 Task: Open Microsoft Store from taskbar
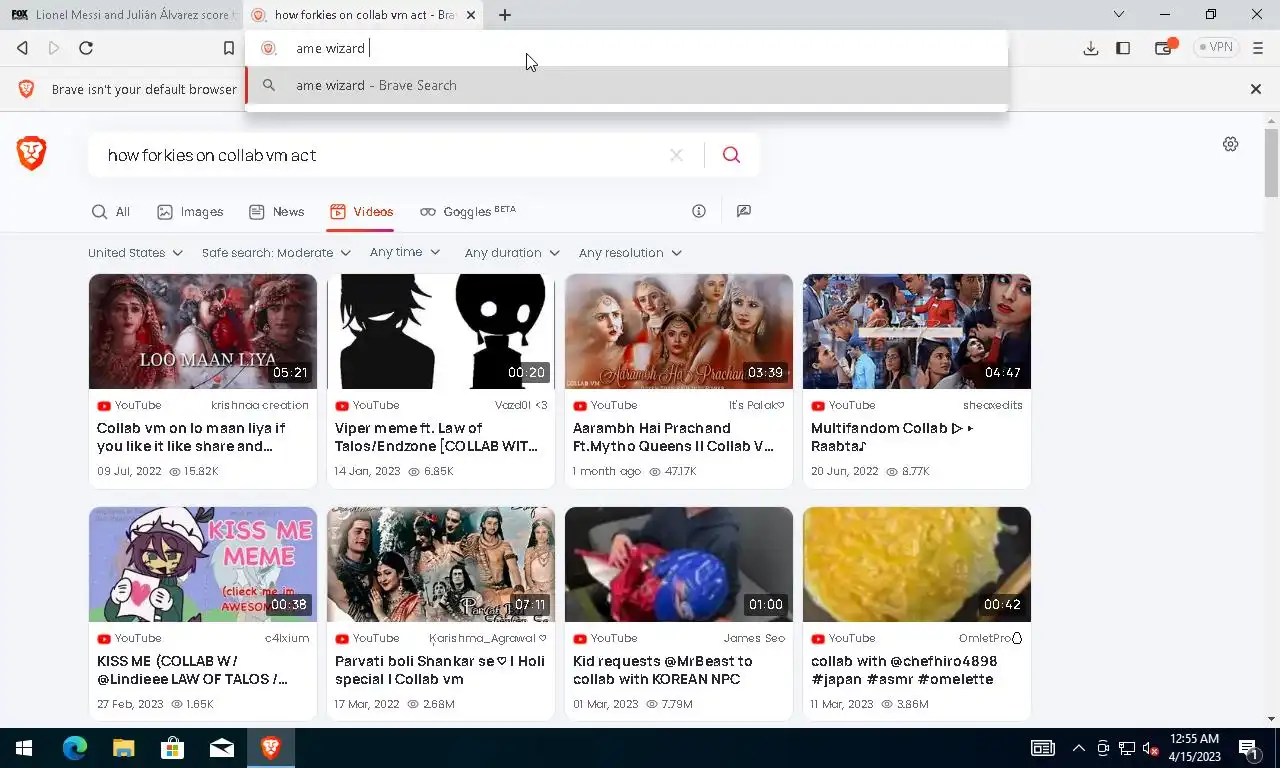coord(172,748)
